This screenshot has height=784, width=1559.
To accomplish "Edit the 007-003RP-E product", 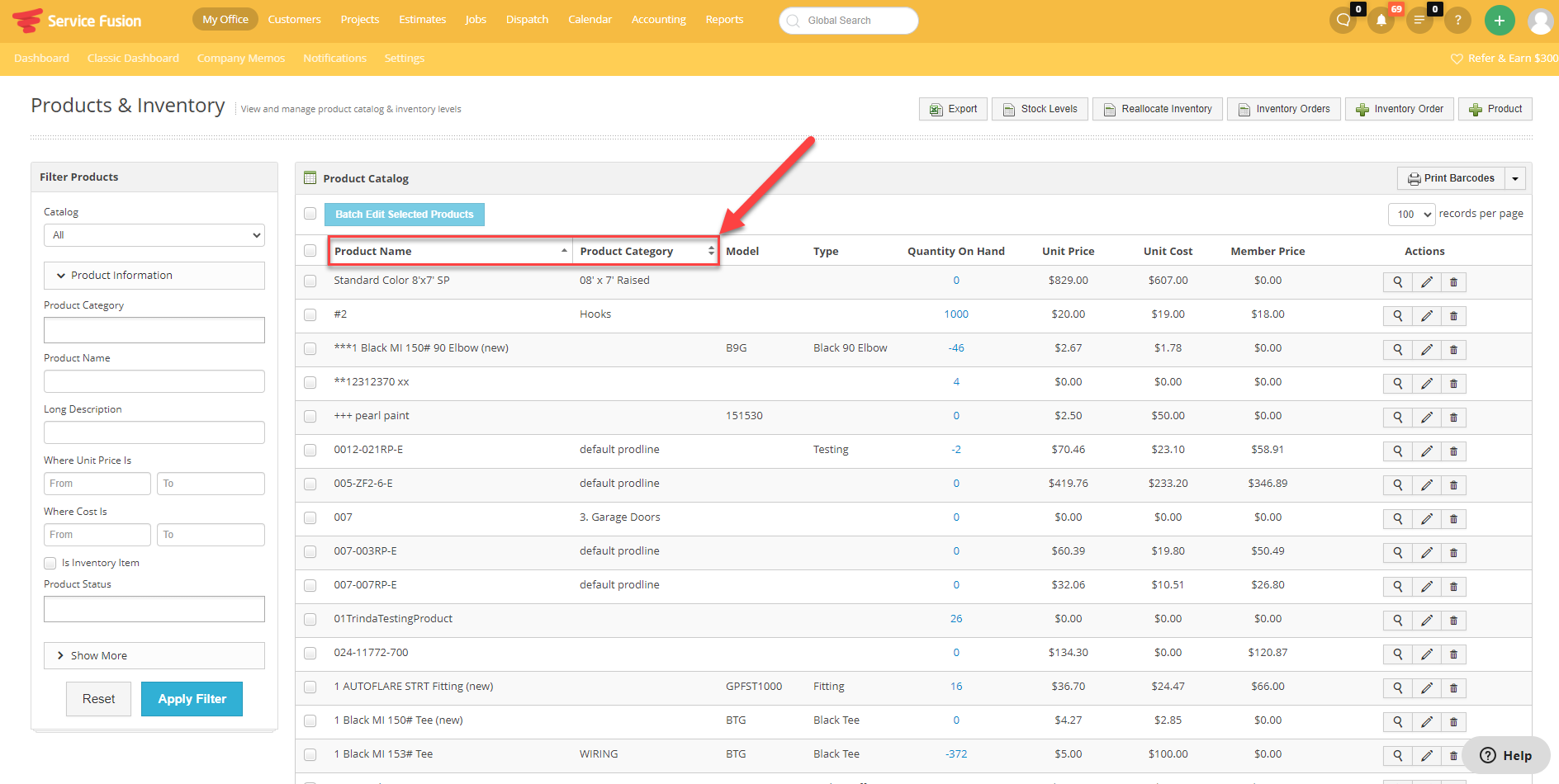I will 1426,553.
